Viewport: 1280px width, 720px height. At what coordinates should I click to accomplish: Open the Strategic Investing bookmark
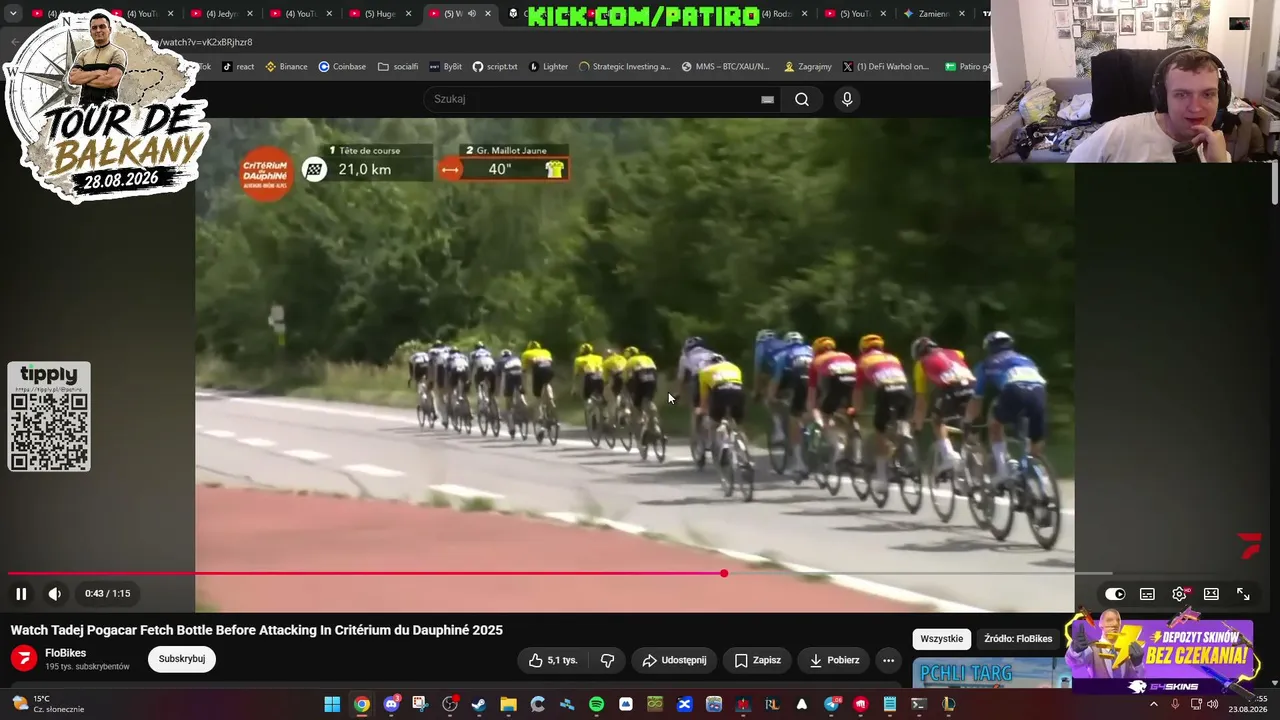point(624,67)
